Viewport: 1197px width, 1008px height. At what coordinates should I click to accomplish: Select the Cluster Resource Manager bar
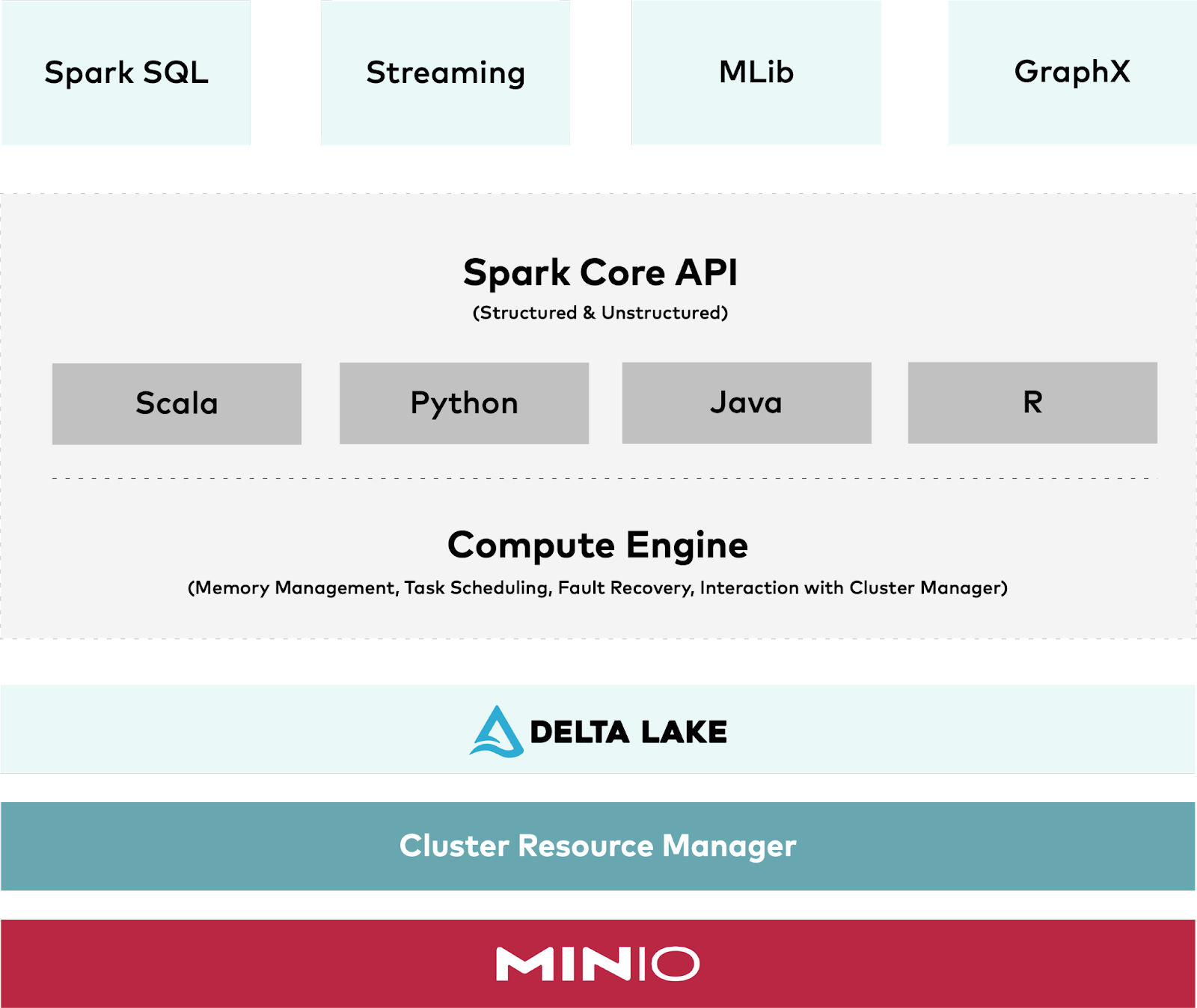click(598, 846)
